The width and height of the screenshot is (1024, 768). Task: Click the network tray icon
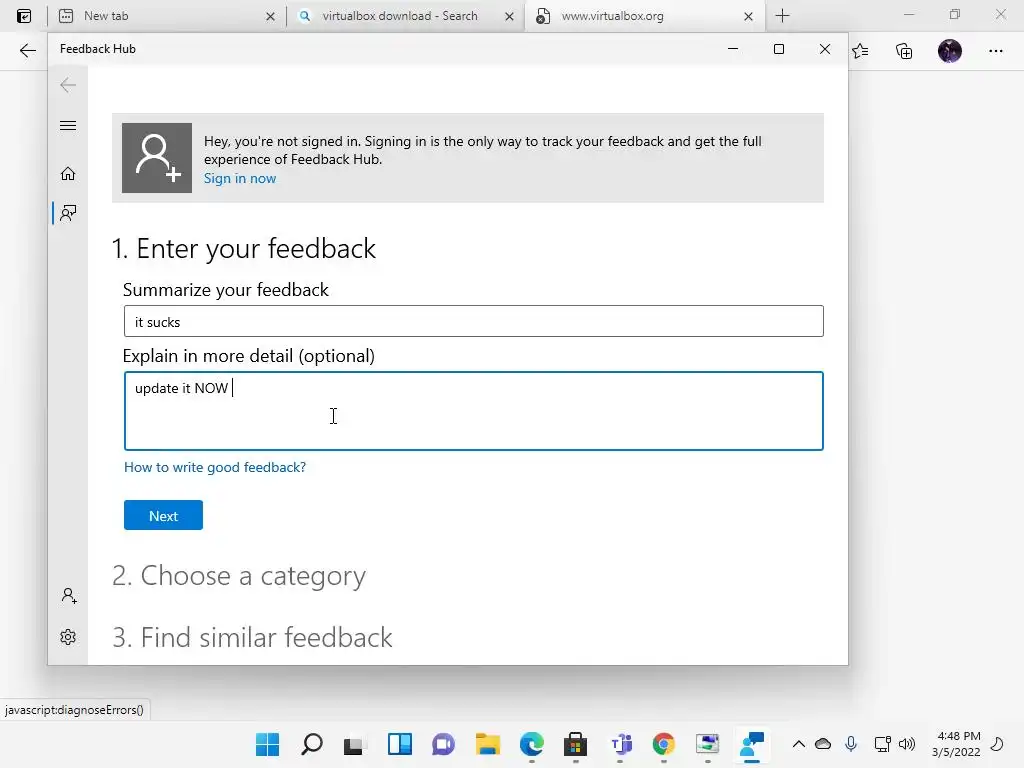882,744
